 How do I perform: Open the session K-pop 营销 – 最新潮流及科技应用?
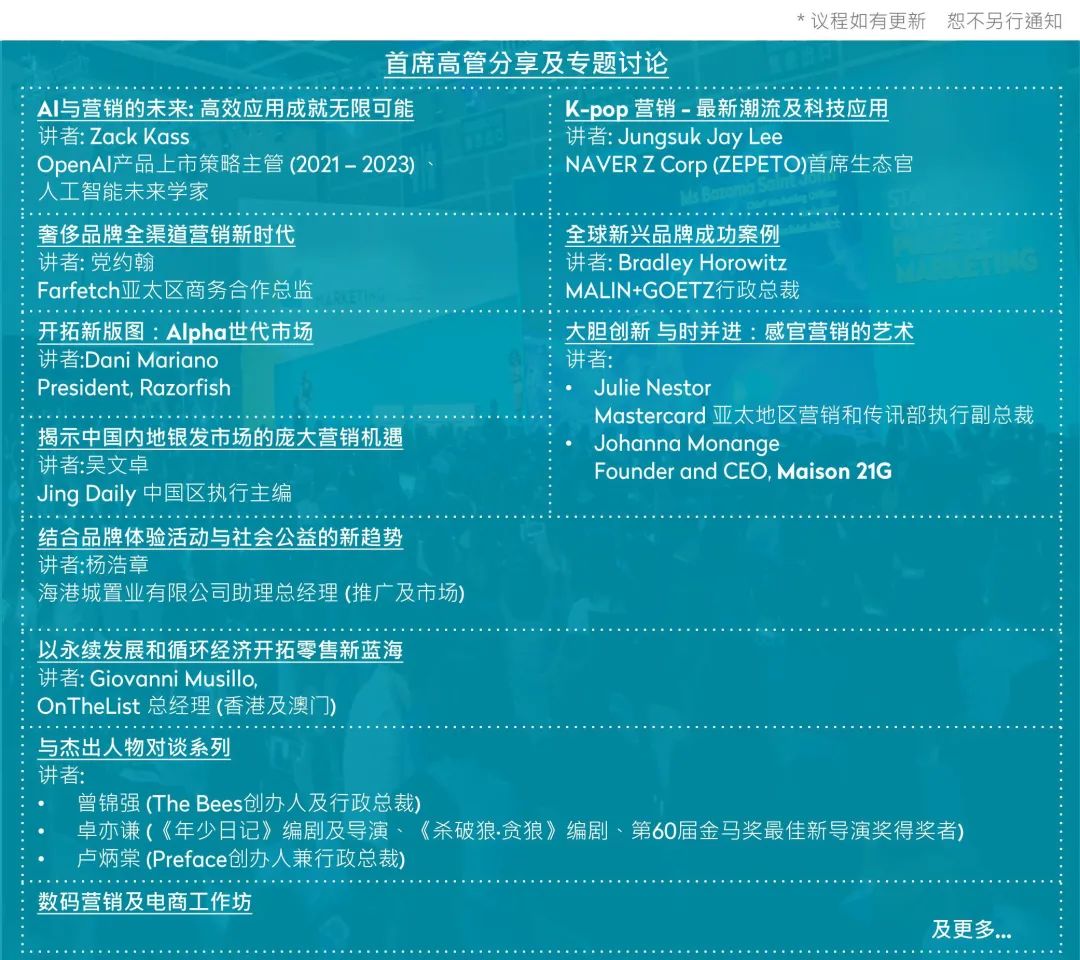(x=727, y=108)
